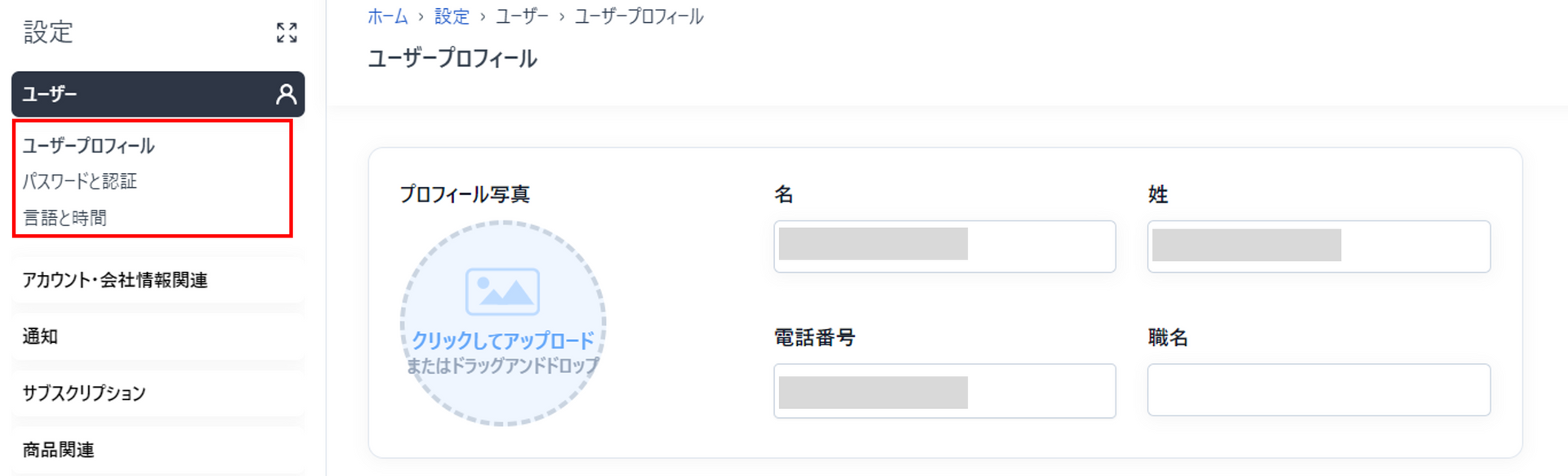Click the ユーザープロフィール breadcrumb entry
Viewport: 1568px width, 476px height.
coord(639,16)
